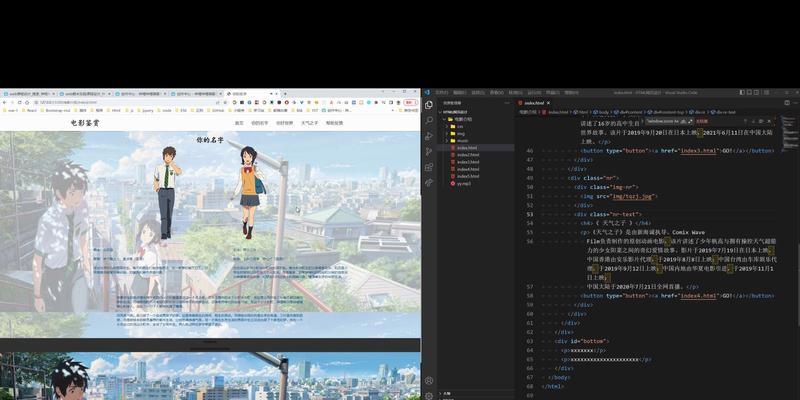
Task: Switch to the third browser tab
Action: pos(141,94)
